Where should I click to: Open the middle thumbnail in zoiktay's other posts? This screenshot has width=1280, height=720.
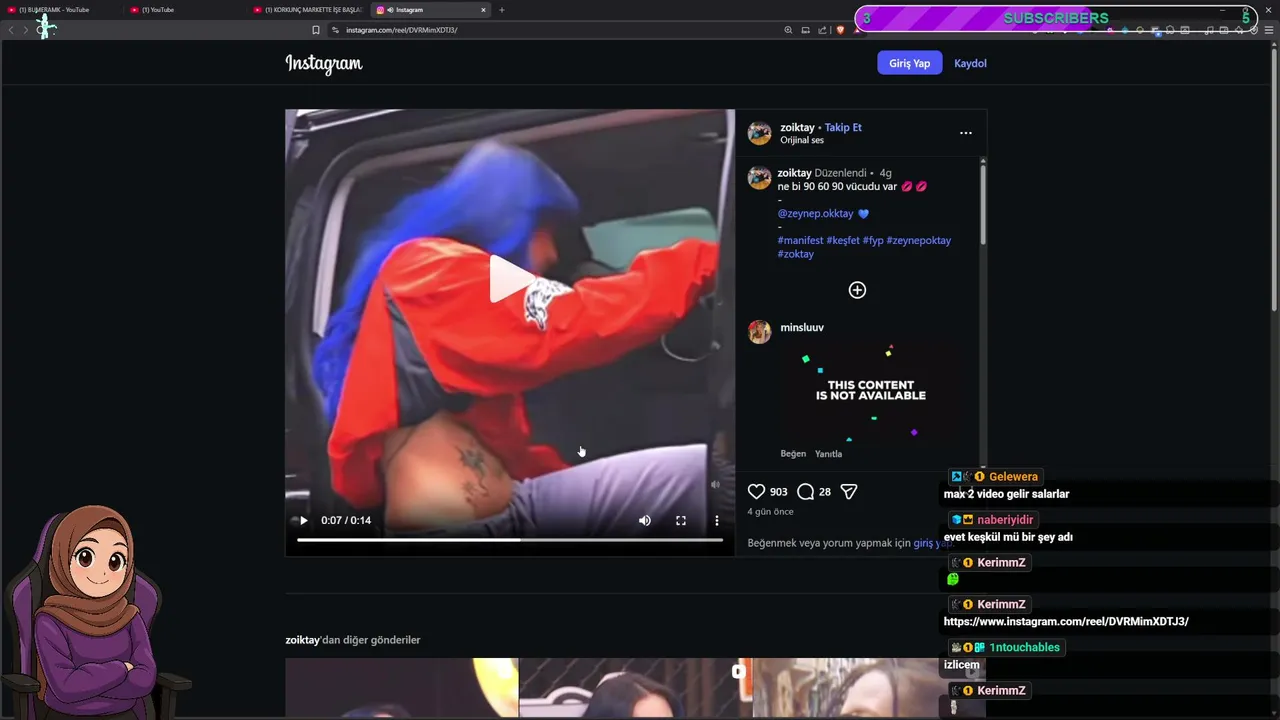pyautogui.click(x=635, y=689)
